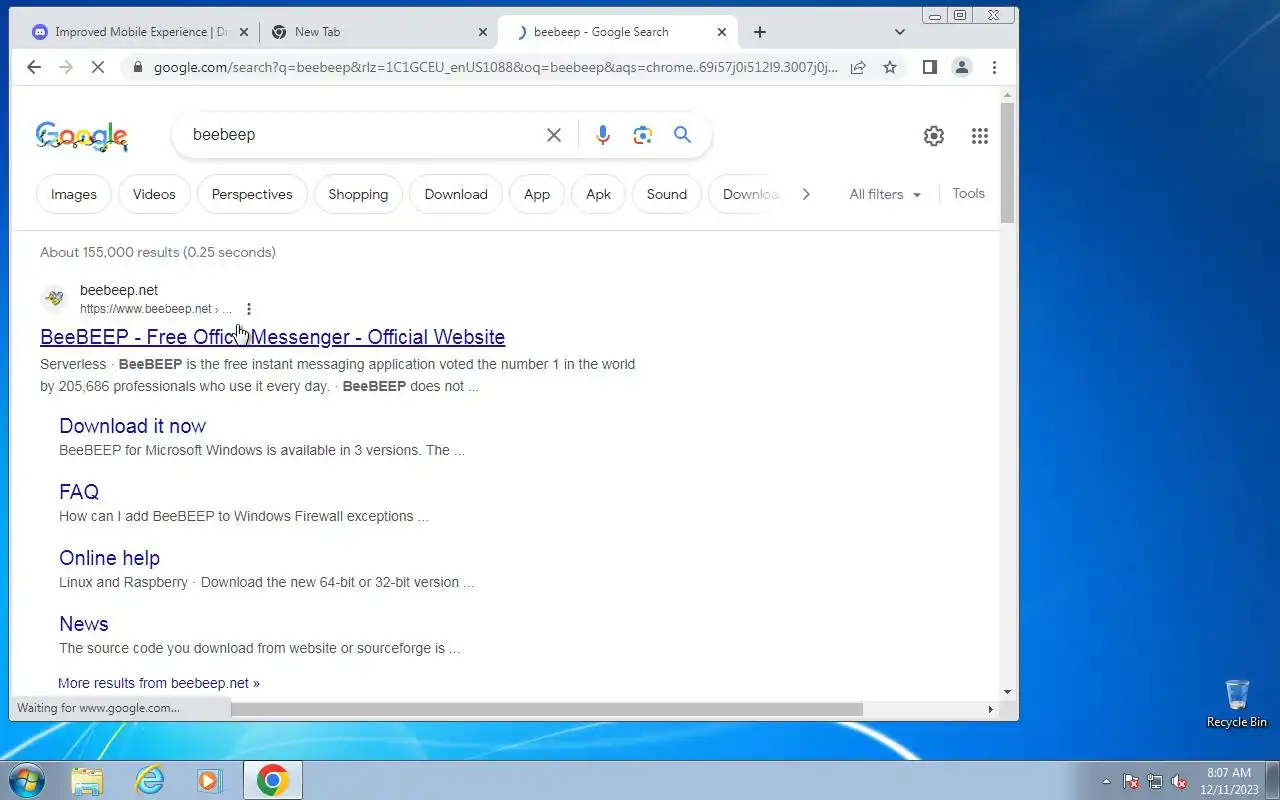Go back to the previous page
Screen dimensions: 1280x800
pyautogui.click(x=34, y=67)
